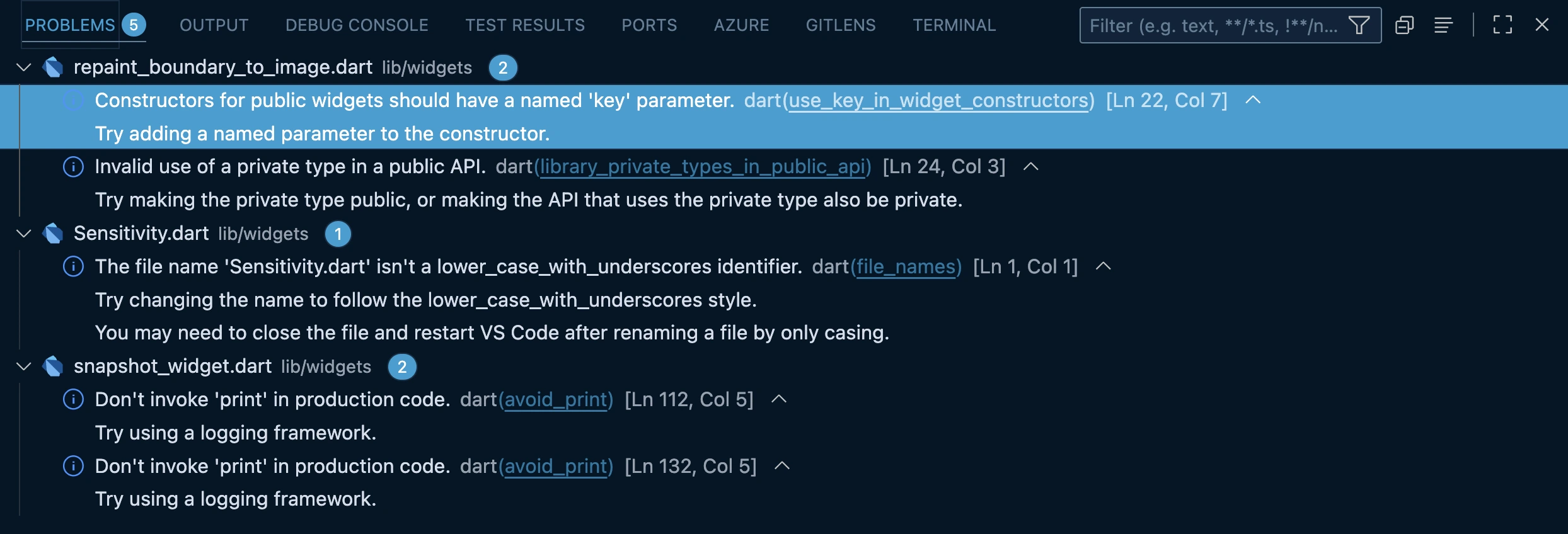Close the bottom panel
The width and height of the screenshot is (1568, 534).
pyautogui.click(x=1542, y=25)
